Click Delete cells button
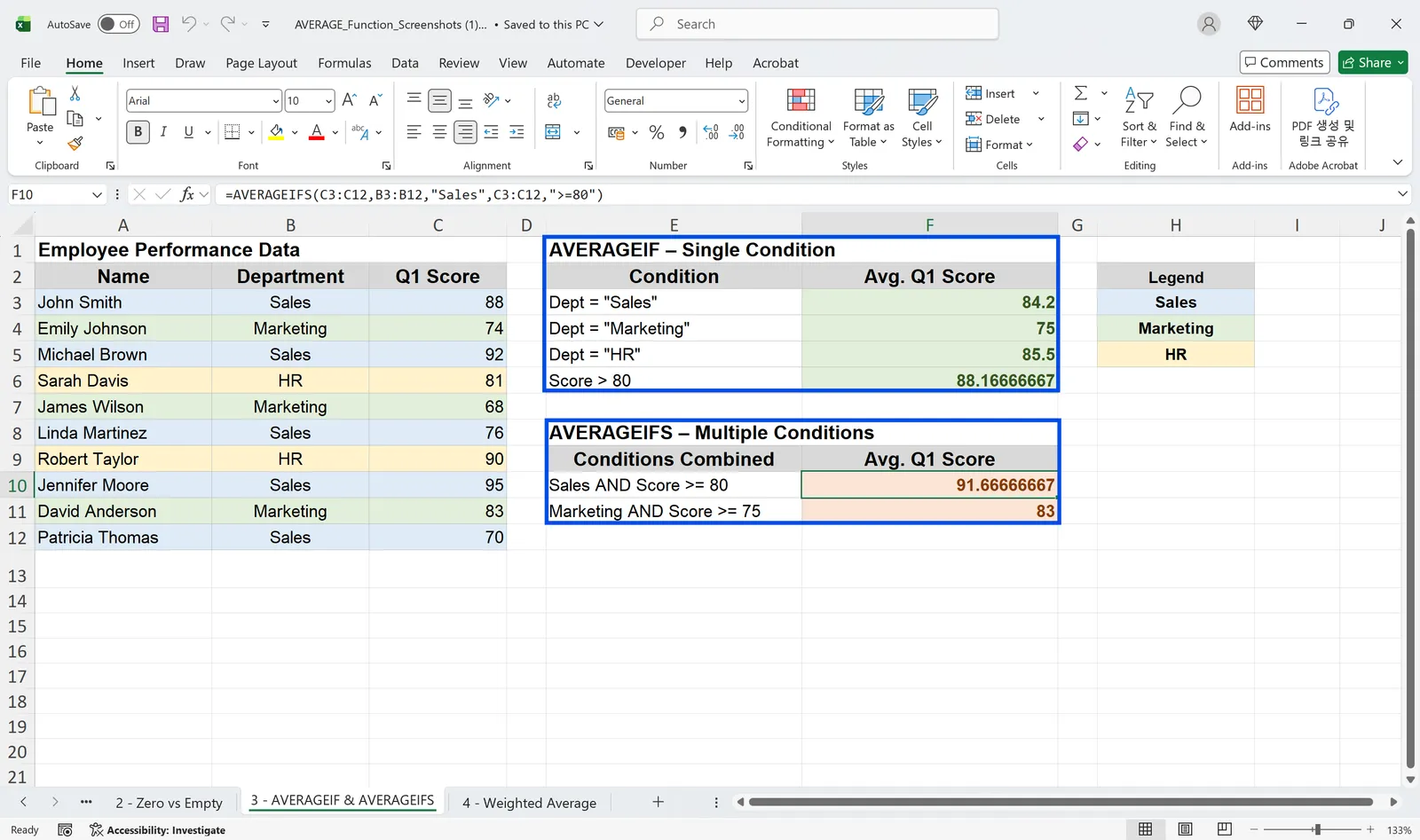This screenshot has width=1420, height=840. click(994, 119)
